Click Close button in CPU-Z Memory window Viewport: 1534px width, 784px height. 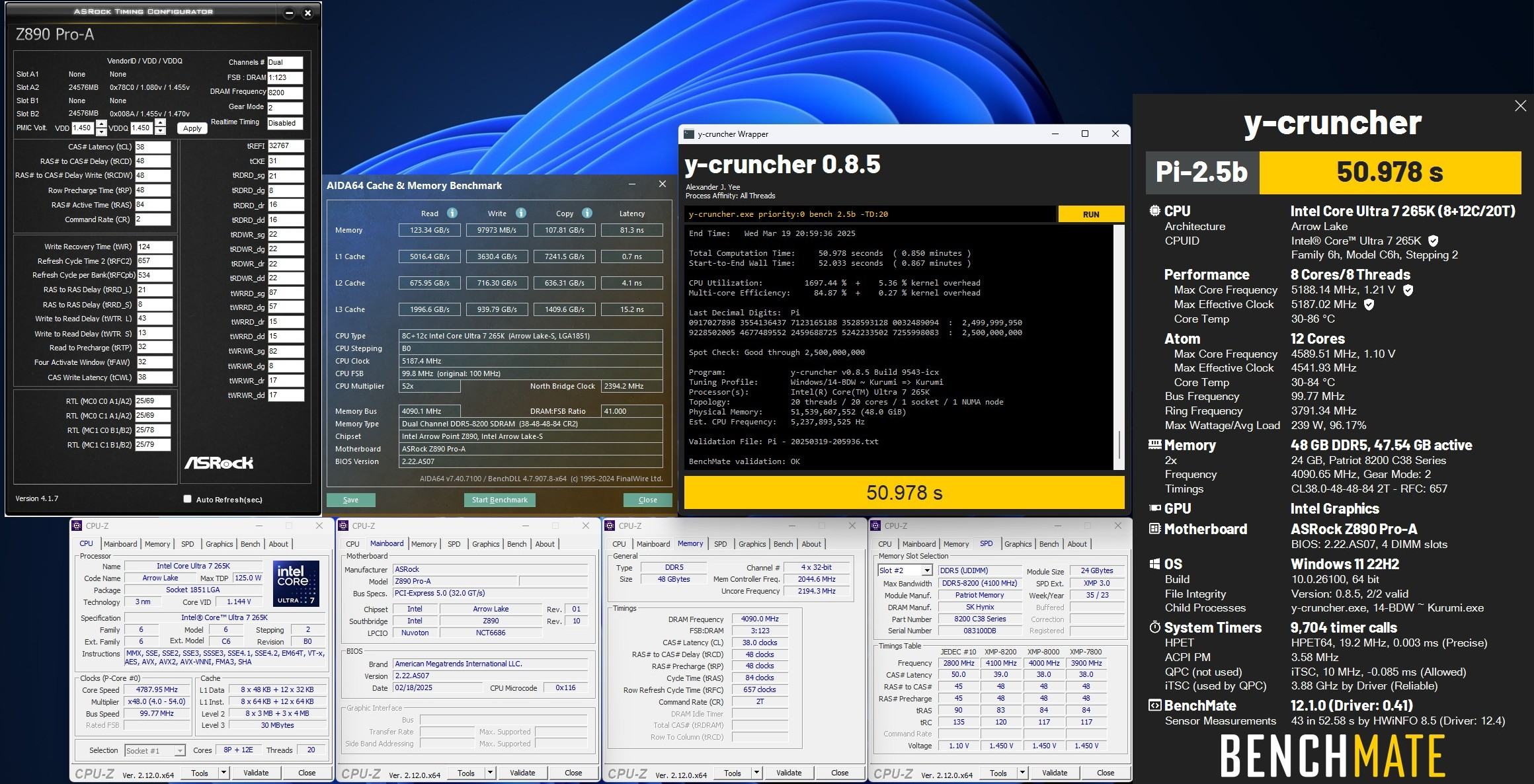tap(840, 772)
